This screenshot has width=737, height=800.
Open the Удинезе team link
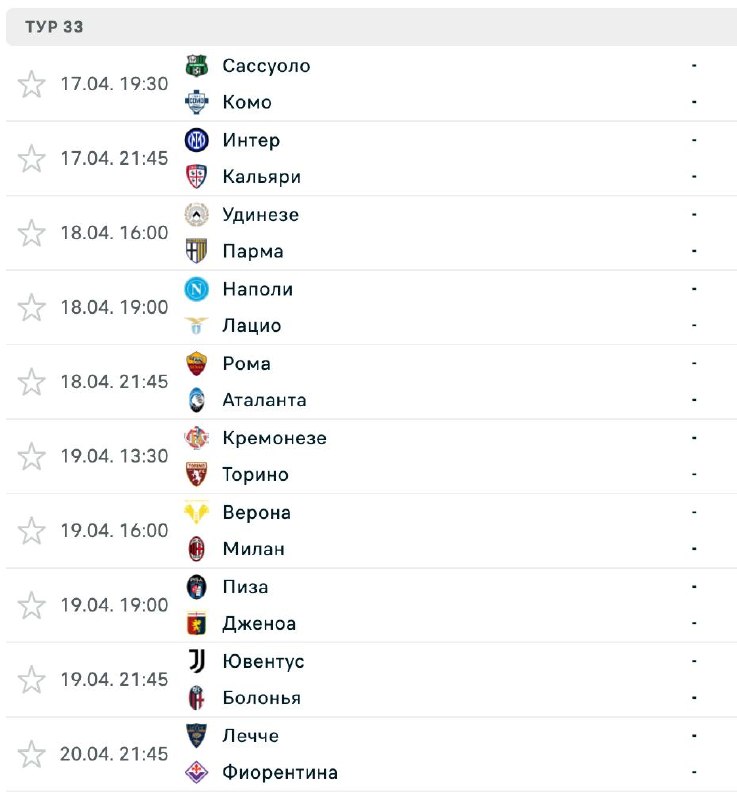pyautogui.click(x=260, y=215)
